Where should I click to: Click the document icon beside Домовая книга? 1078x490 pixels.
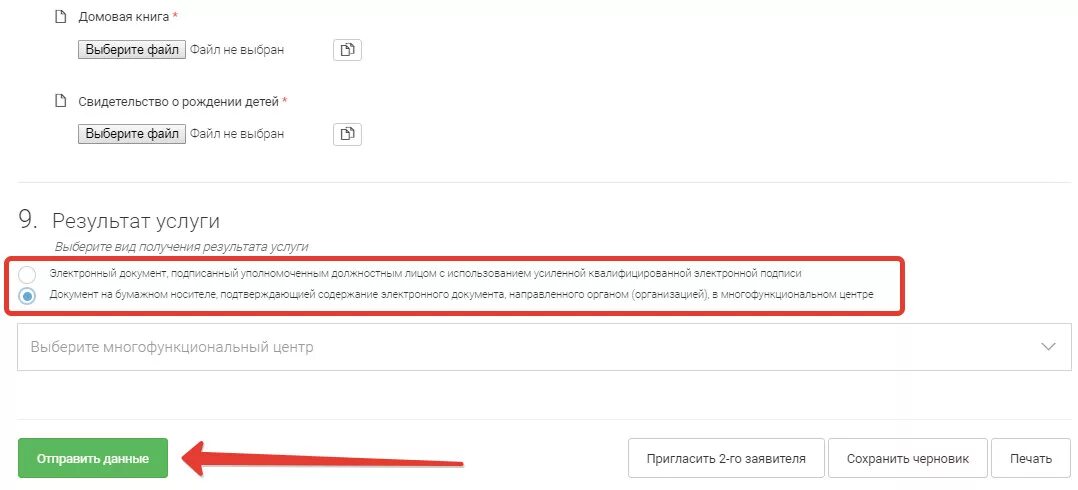60,17
